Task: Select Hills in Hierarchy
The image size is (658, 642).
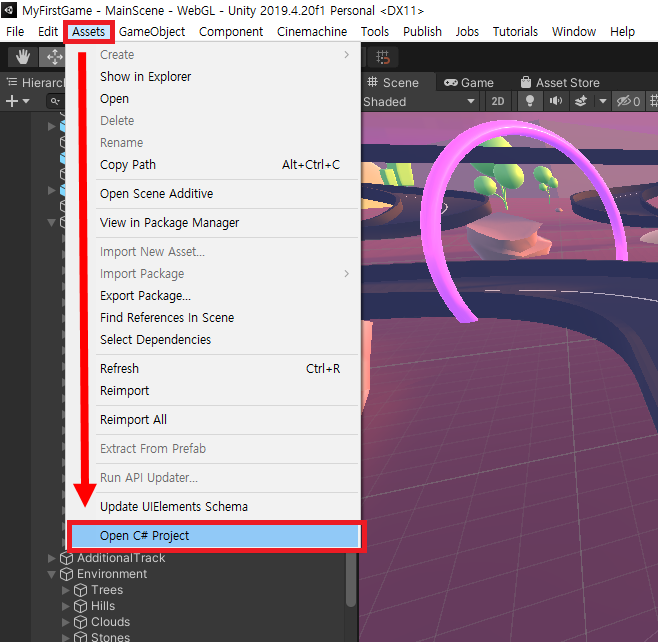Action: (x=103, y=606)
